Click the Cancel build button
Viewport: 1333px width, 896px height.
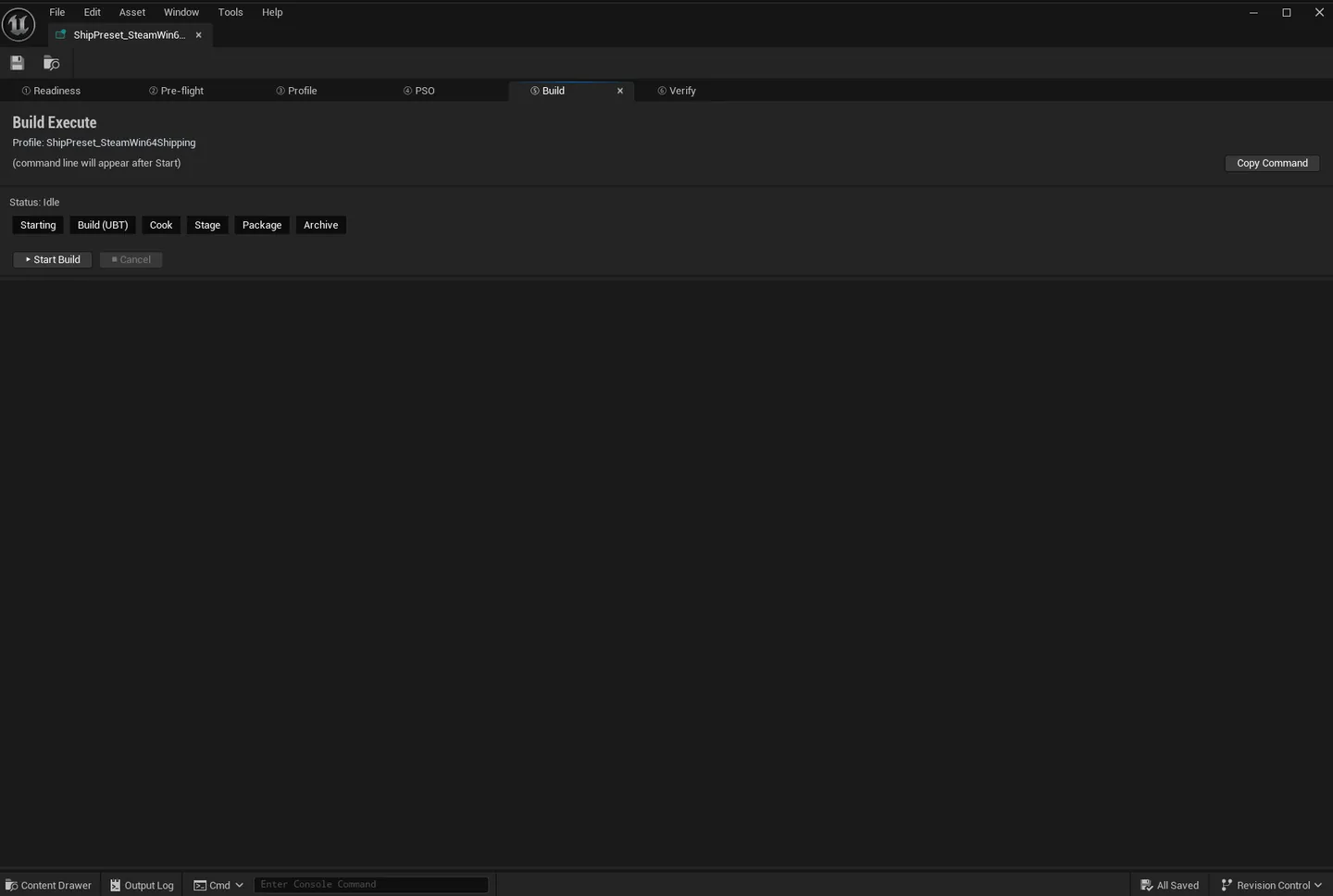point(131,259)
